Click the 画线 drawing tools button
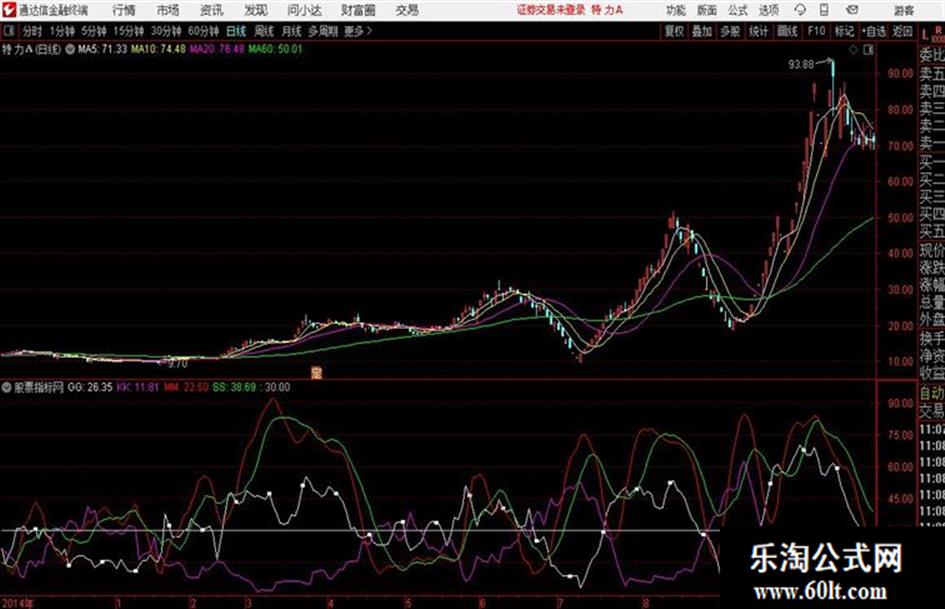The width and height of the screenshot is (945, 609). coord(787,31)
